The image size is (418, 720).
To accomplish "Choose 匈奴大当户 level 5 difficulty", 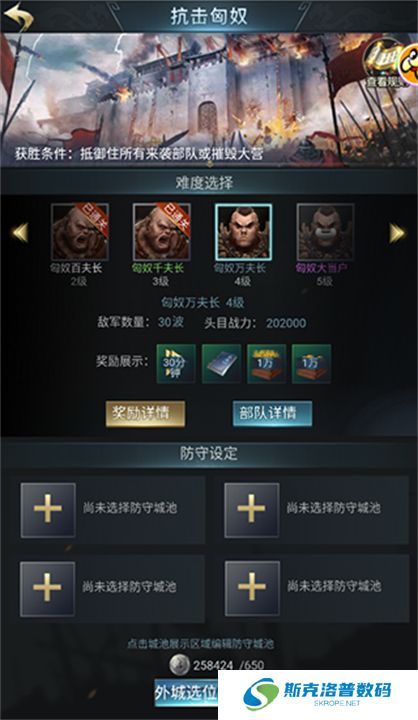I will pyautogui.click(x=325, y=232).
